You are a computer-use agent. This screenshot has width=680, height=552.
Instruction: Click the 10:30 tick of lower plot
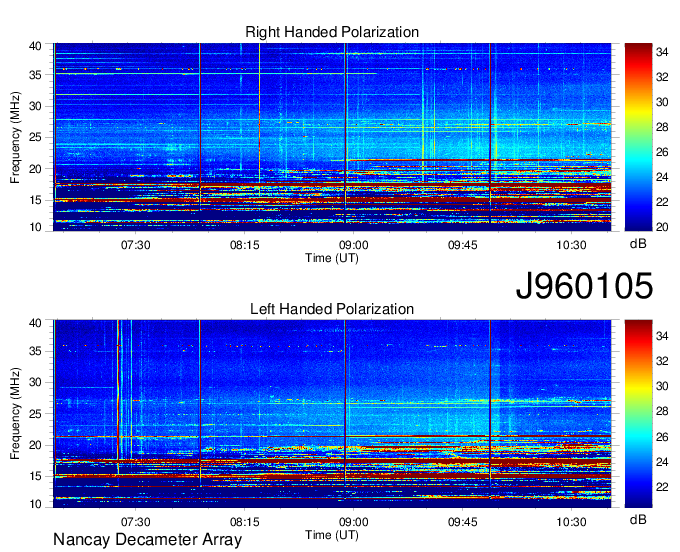click(572, 522)
